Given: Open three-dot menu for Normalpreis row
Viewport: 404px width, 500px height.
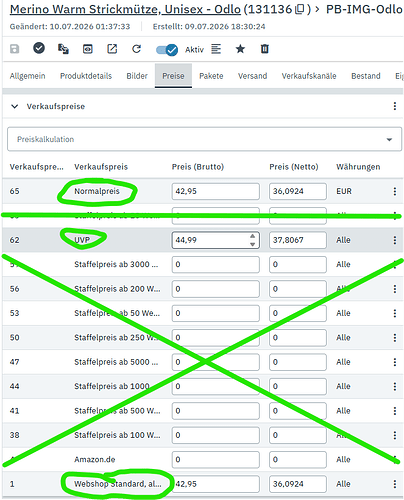Looking at the screenshot, I should pyautogui.click(x=395, y=191).
